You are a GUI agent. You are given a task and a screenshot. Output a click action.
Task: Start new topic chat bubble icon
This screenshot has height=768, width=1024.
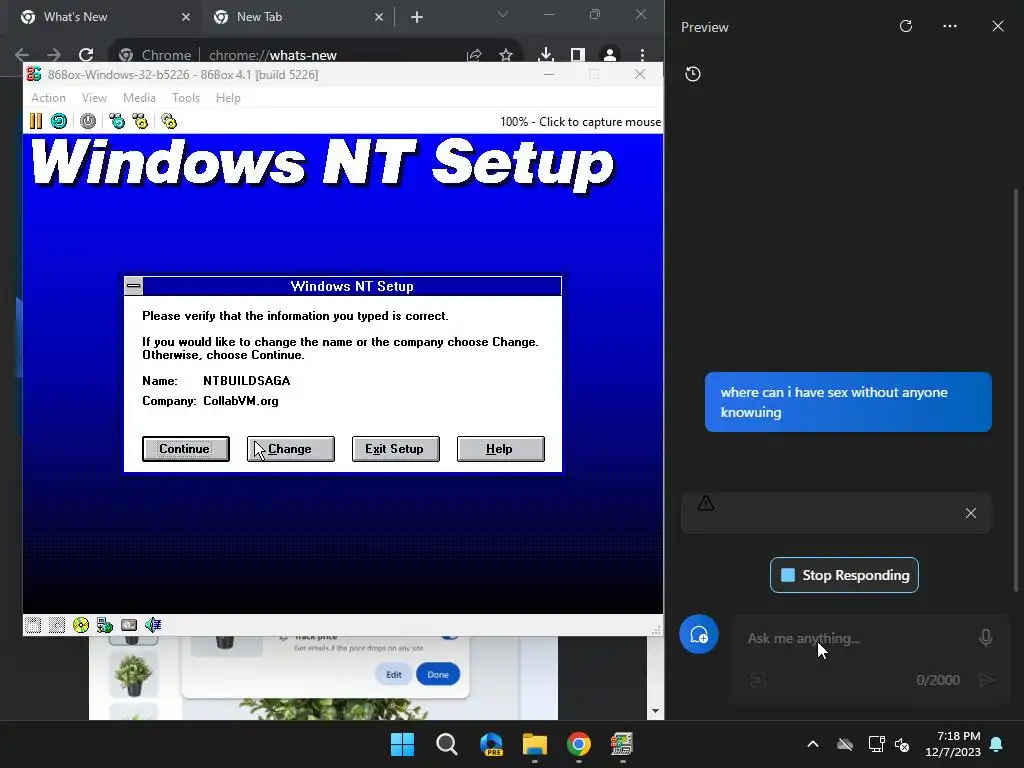click(699, 634)
